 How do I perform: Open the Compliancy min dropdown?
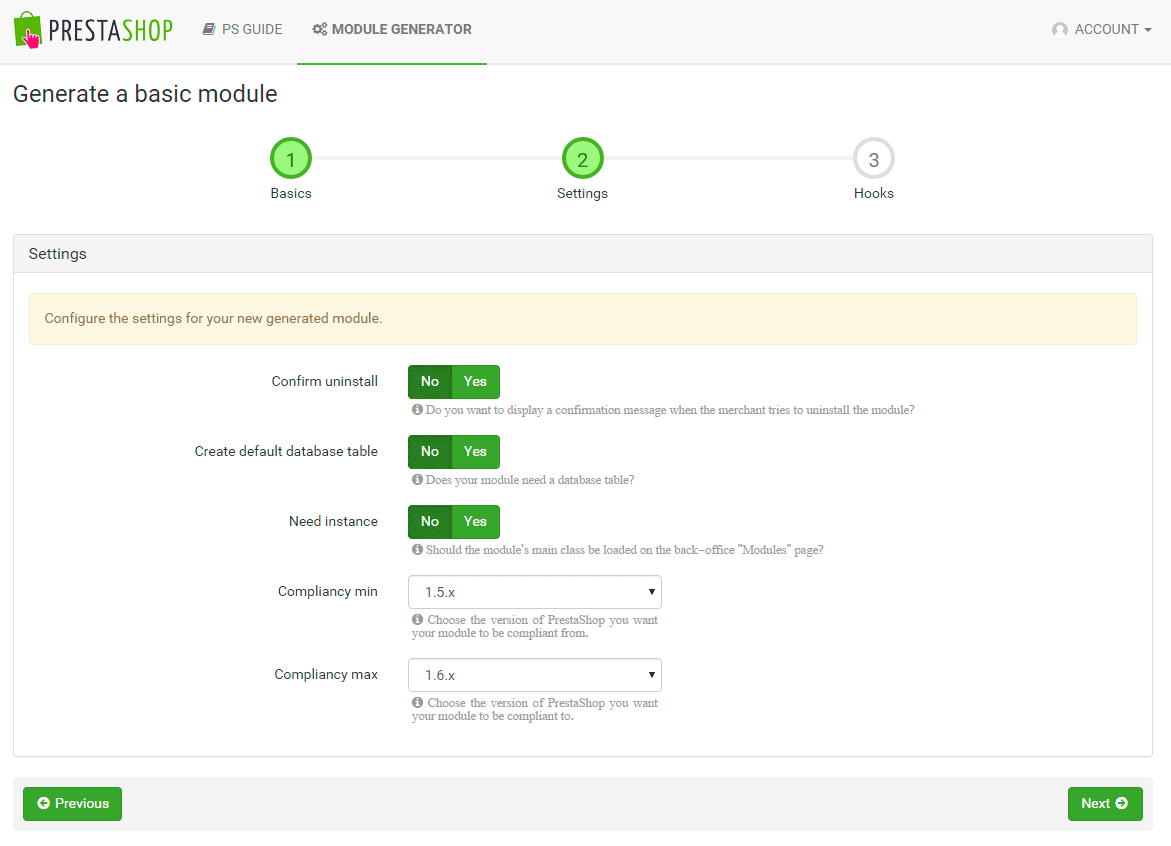coord(535,592)
